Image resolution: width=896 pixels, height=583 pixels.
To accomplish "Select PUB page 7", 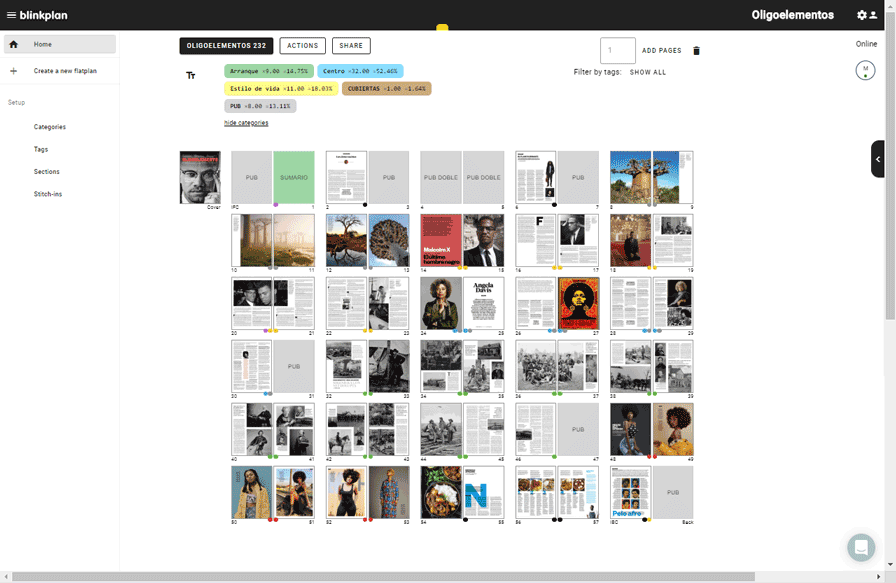I will 578,177.
